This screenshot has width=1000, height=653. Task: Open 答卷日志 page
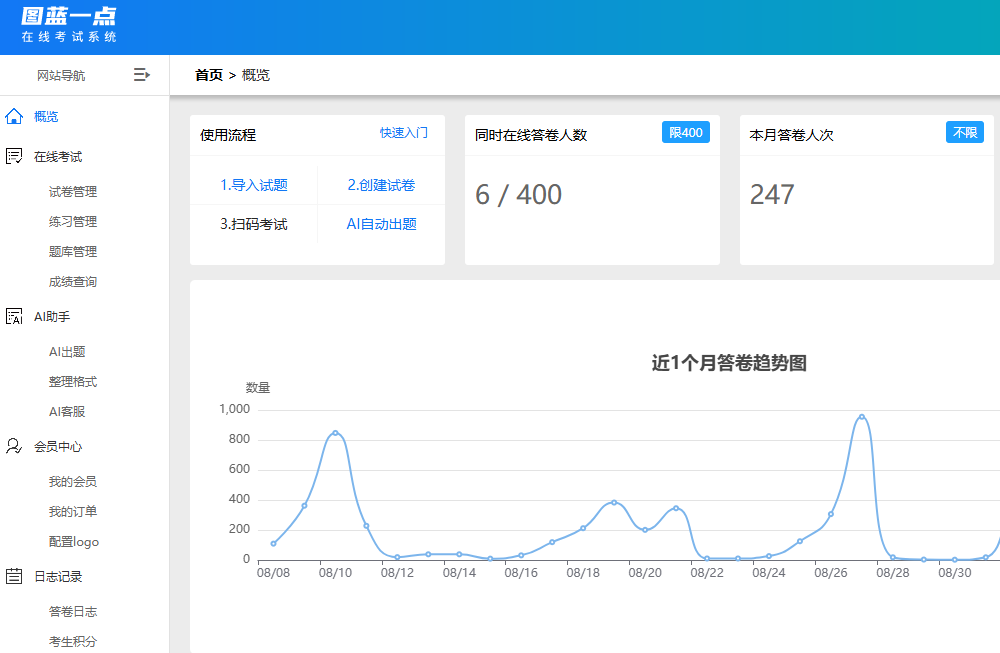[73, 612]
